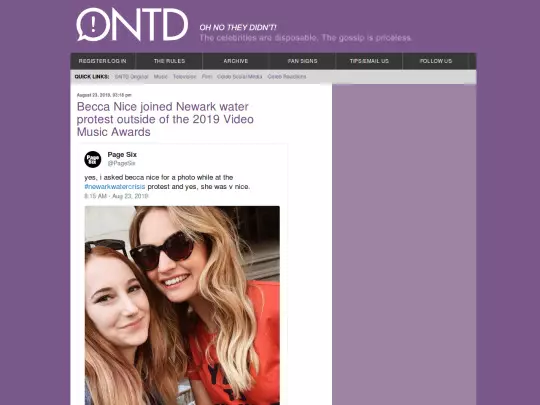
Task: Go to the Archive section
Action: 236,61
